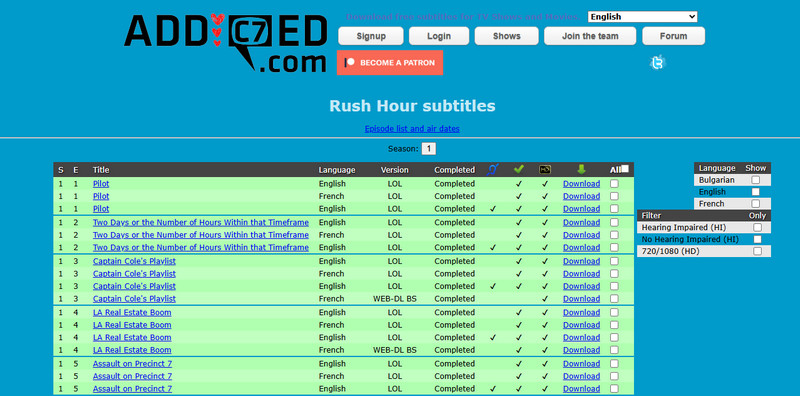Screen dimensions: 800x396
Task: Enable the Bulgarian language show checkbox
Action: [x=756, y=180]
